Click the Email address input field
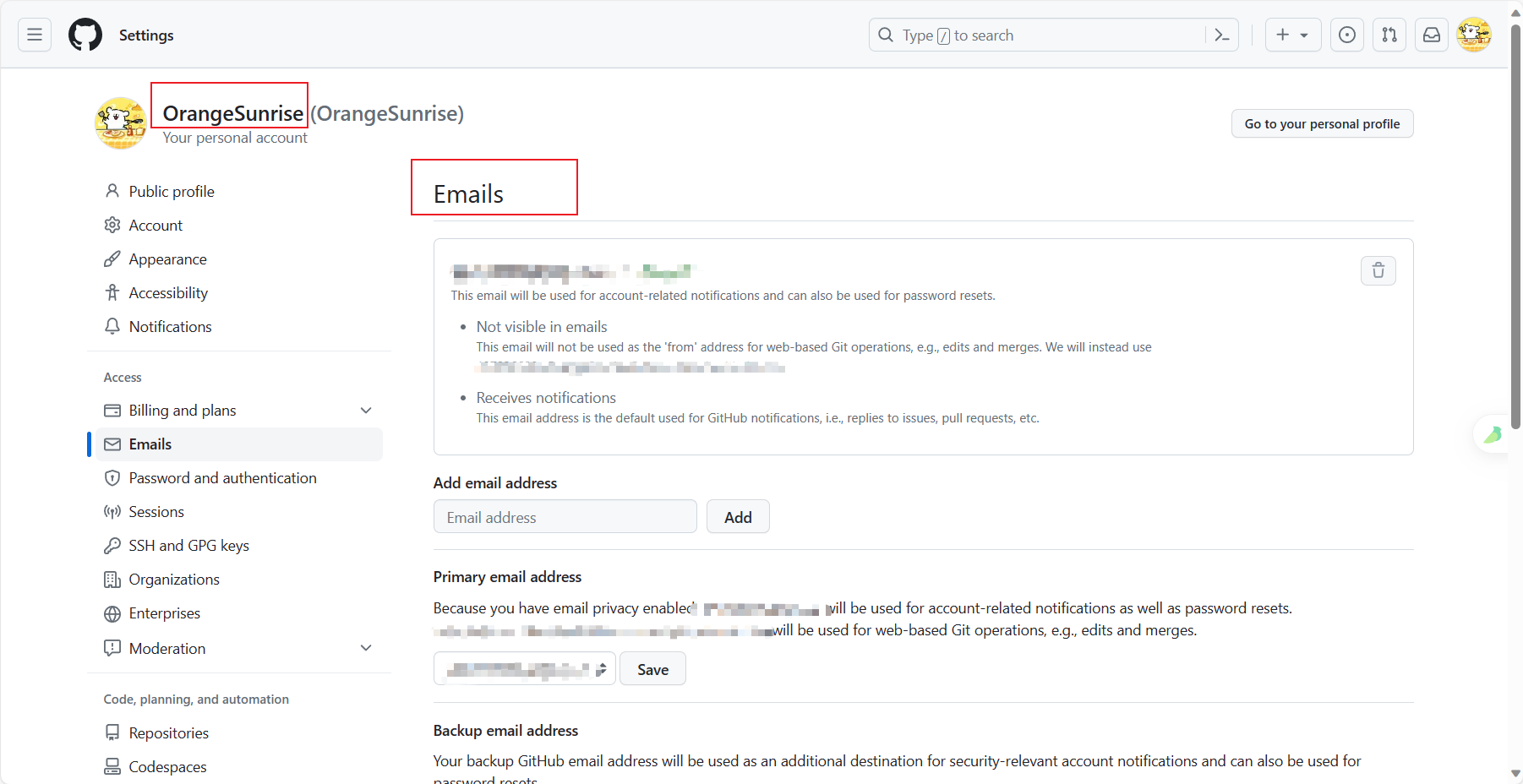 click(x=565, y=517)
